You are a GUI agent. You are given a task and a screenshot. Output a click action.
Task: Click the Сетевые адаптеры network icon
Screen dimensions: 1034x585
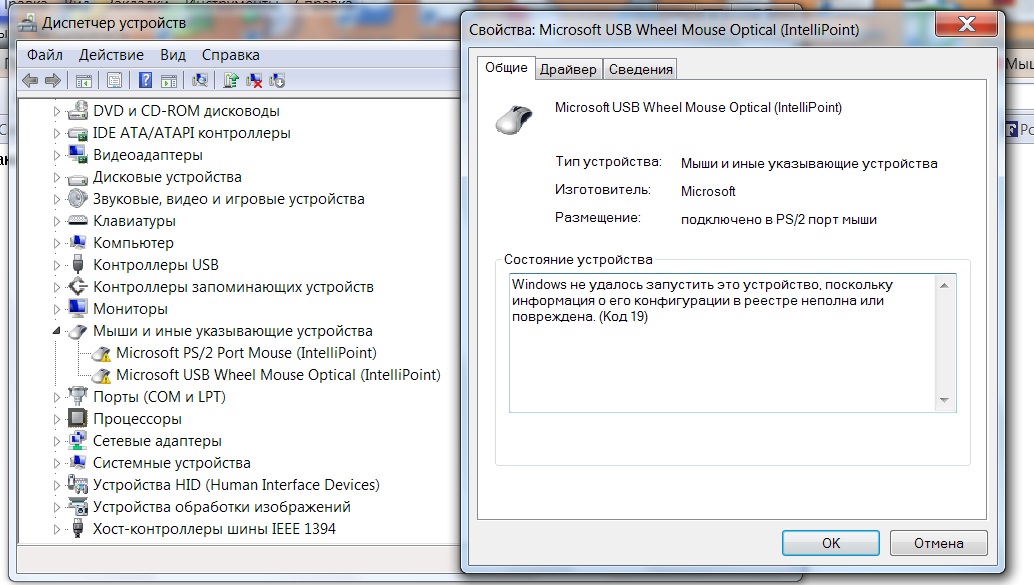(x=78, y=440)
